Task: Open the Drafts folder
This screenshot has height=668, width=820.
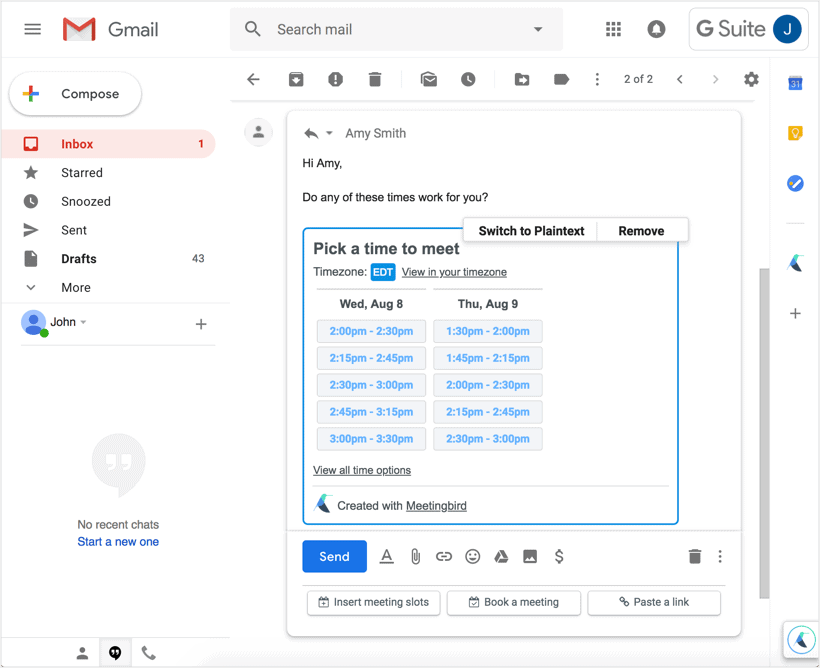Action: click(109, 258)
